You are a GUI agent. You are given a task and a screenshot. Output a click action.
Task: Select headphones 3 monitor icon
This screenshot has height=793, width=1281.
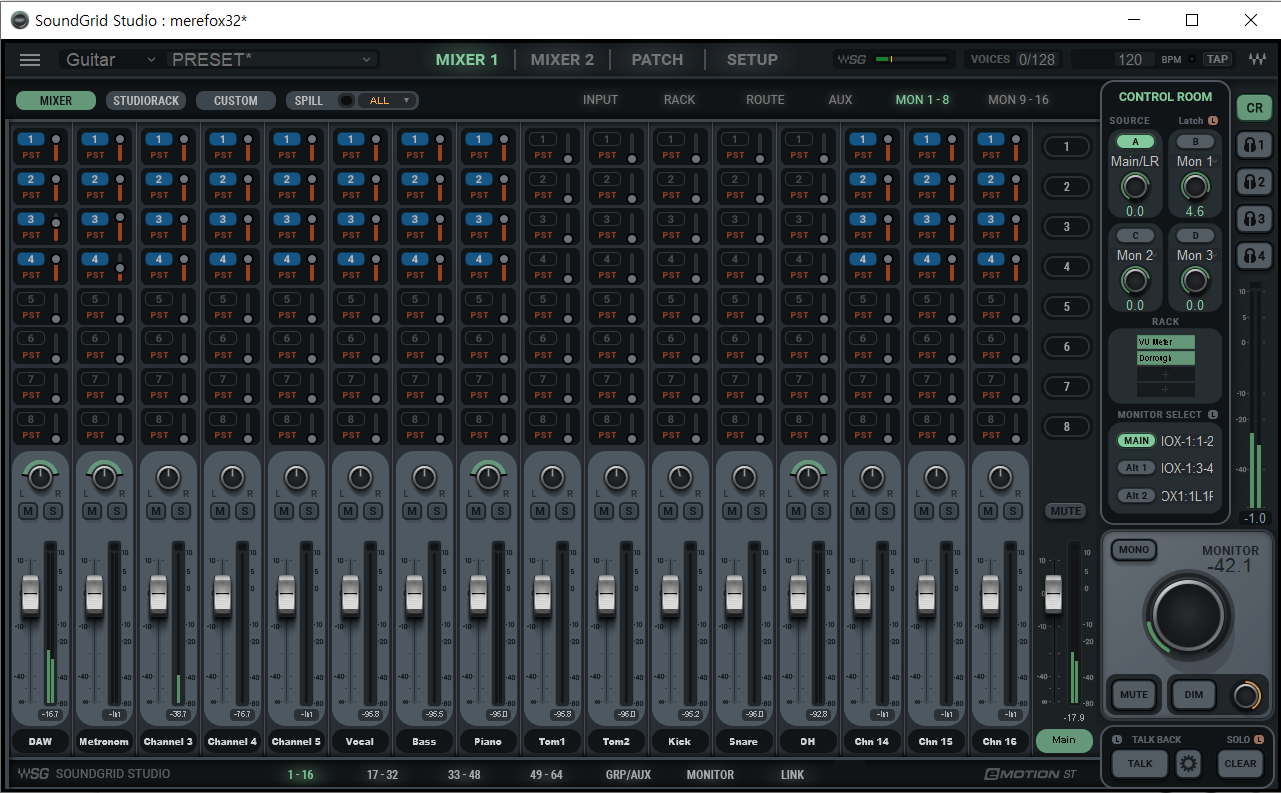tap(1254, 219)
